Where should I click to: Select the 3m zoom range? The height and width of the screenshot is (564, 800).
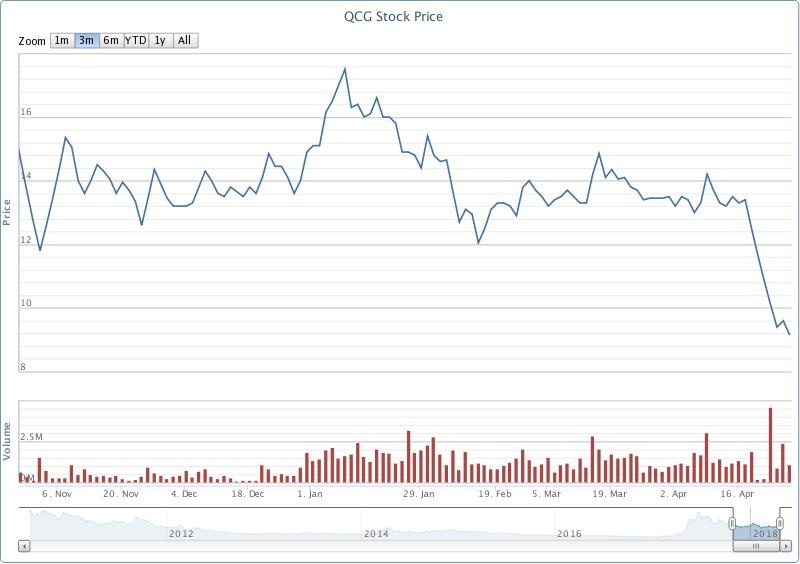pyautogui.click(x=87, y=41)
